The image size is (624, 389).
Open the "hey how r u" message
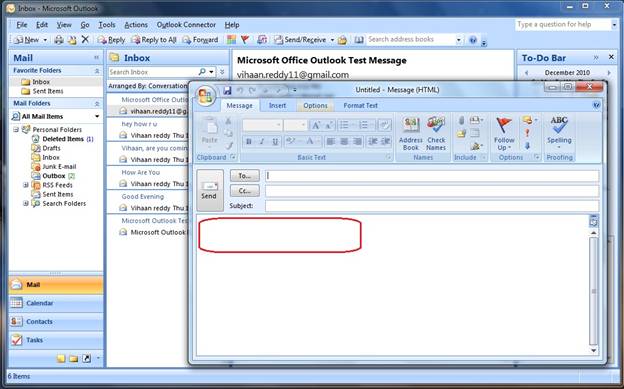pos(148,129)
